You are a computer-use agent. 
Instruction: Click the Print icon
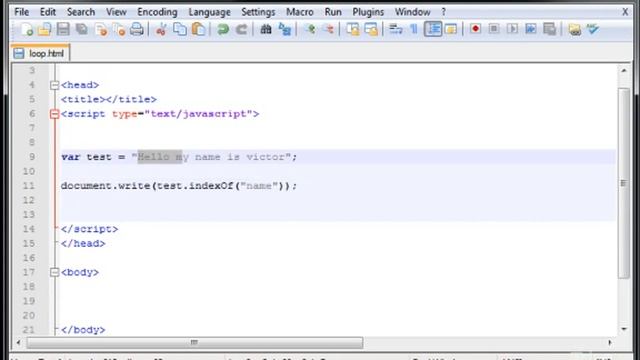point(137,29)
